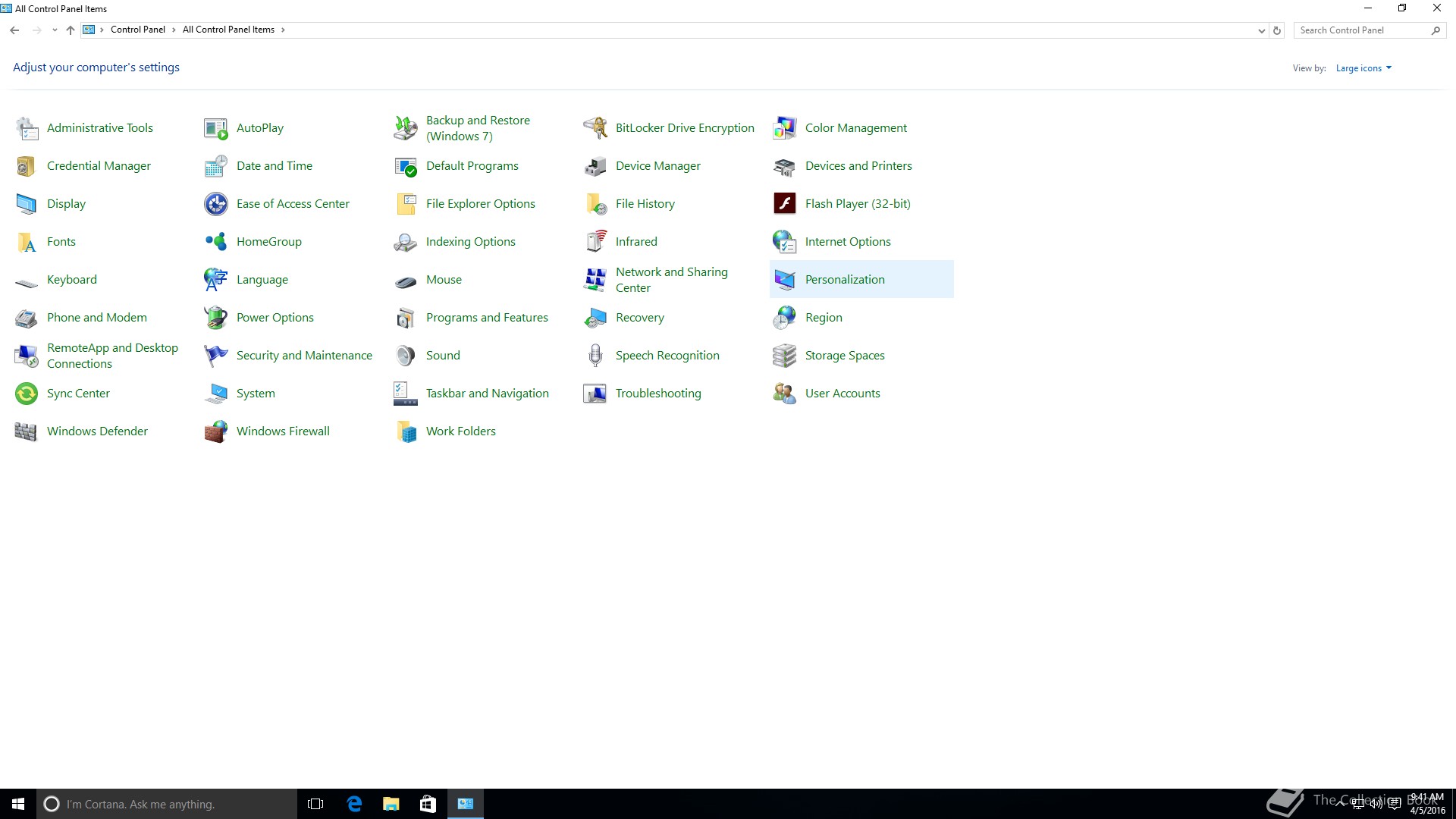Open Security and Maintenance link
The height and width of the screenshot is (819, 1456).
point(304,356)
